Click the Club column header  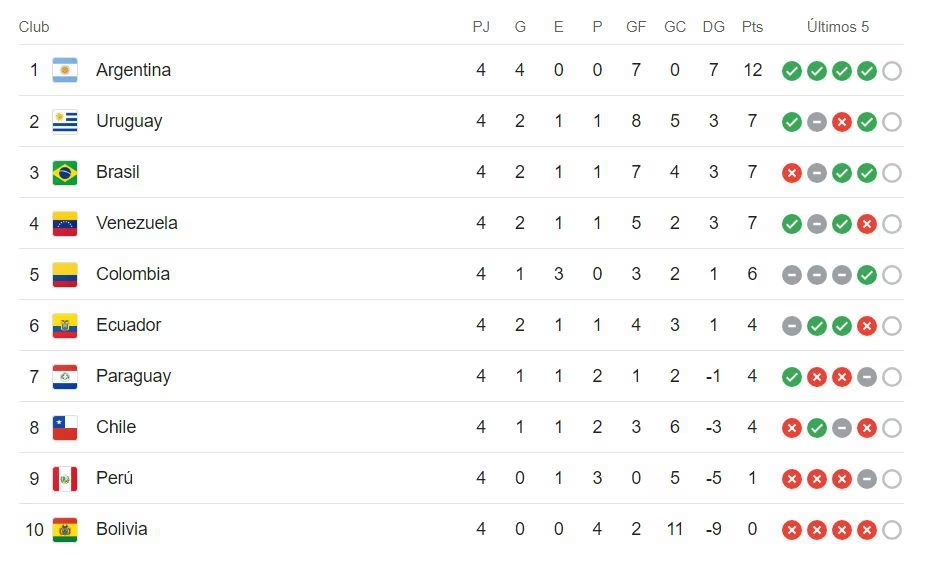[x=34, y=27]
